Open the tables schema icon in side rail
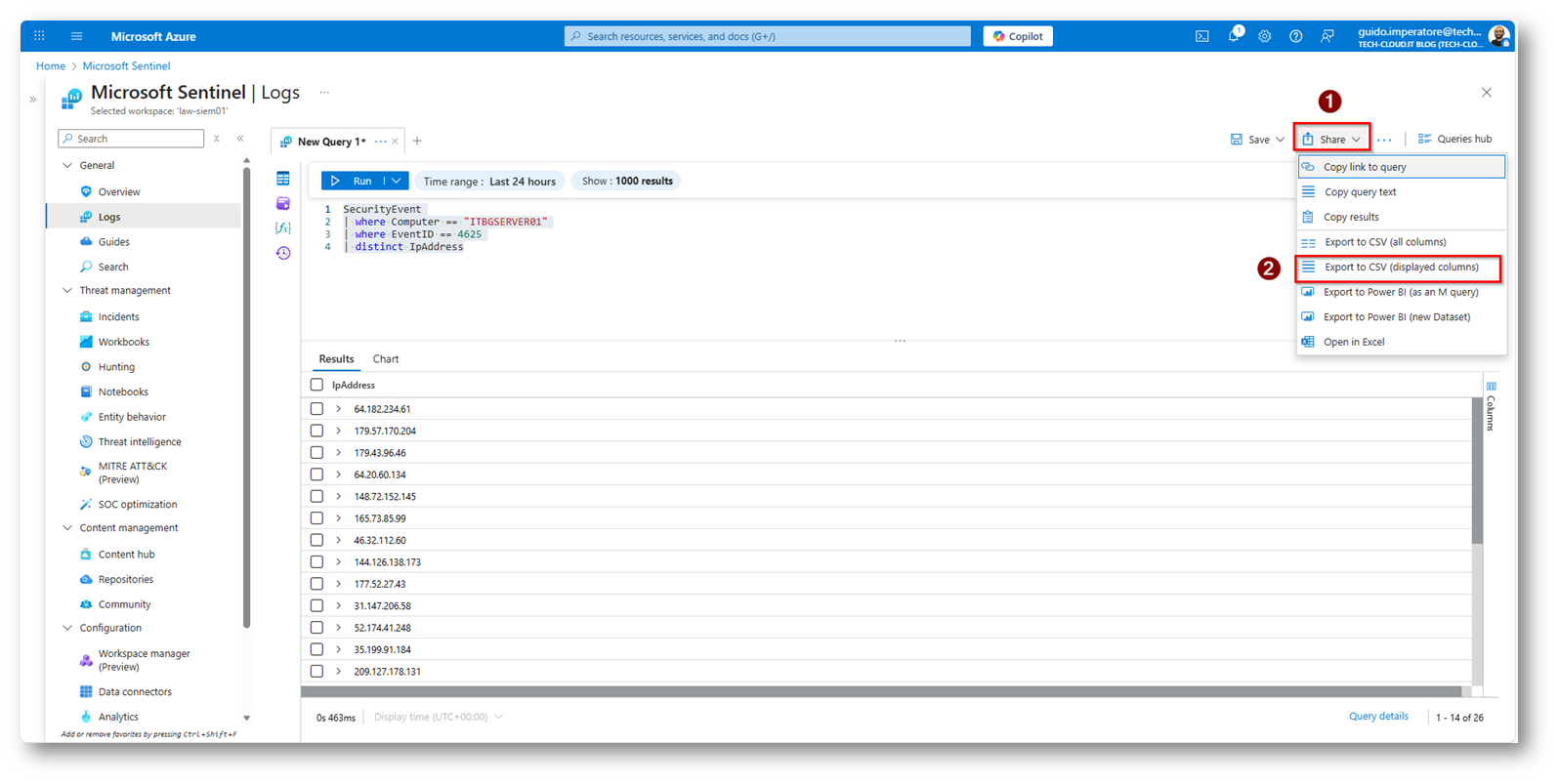Viewport: 1559px width, 784px height. (x=283, y=179)
